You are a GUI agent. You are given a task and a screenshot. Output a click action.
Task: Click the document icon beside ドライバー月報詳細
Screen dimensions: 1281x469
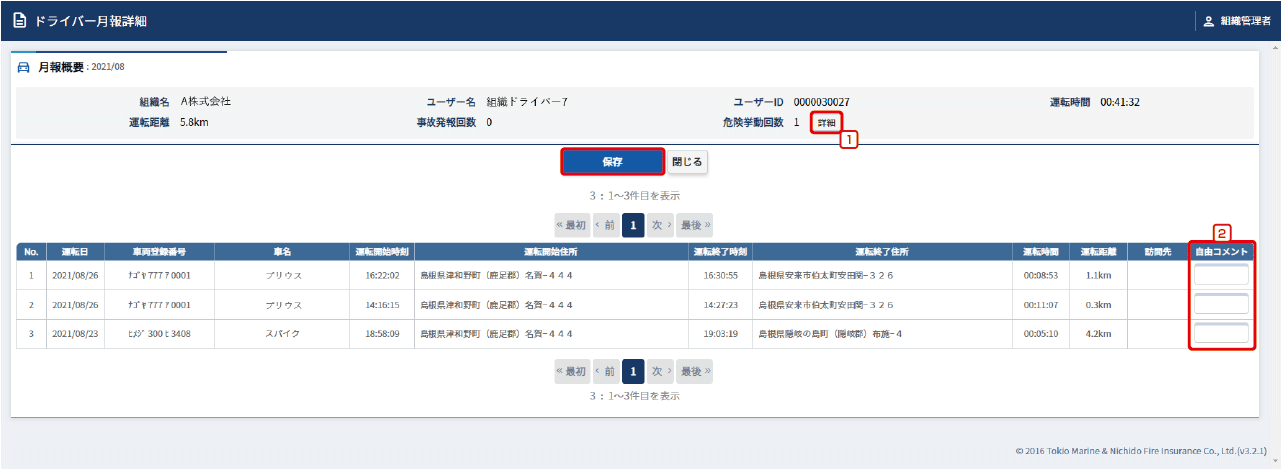19,21
